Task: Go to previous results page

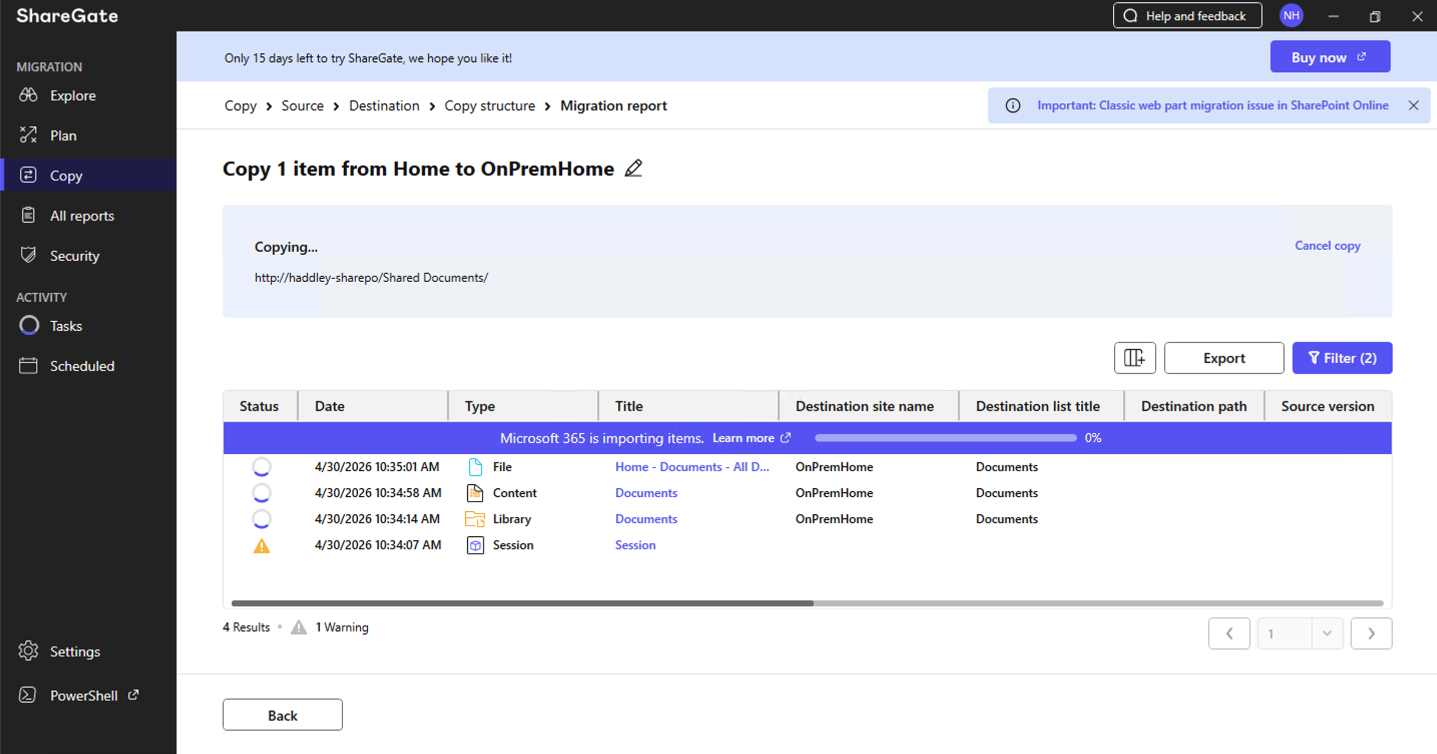Action: 1229,633
